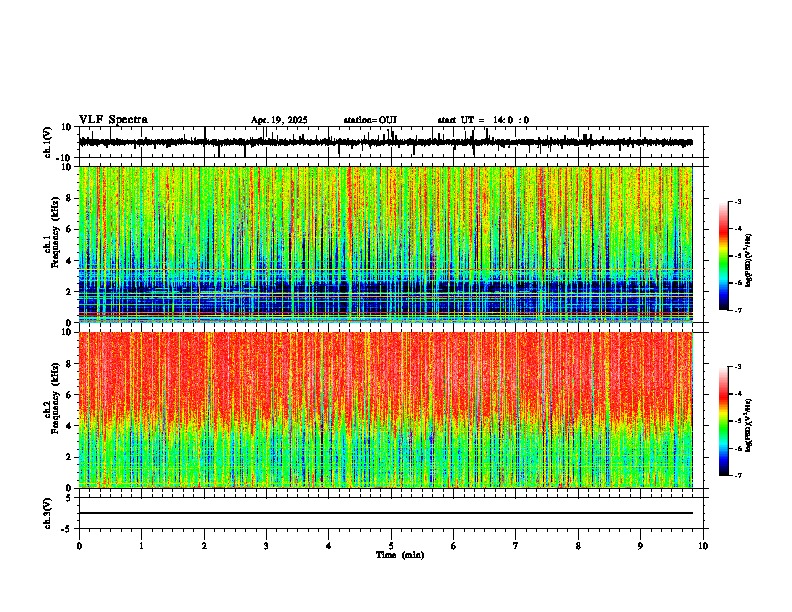
Task: Click the ch.1 color scale bar
Action: (724, 256)
